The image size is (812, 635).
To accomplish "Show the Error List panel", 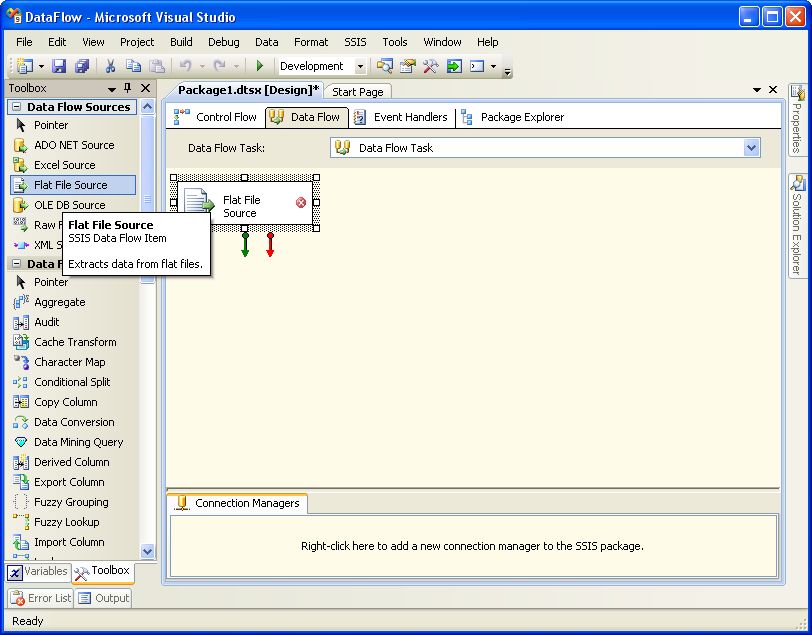I will (41, 598).
